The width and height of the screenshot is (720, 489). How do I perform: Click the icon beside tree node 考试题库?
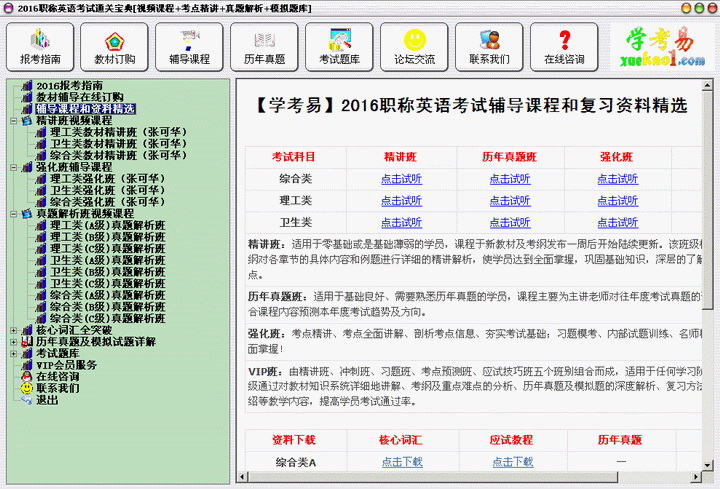click(x=28, y=354)
